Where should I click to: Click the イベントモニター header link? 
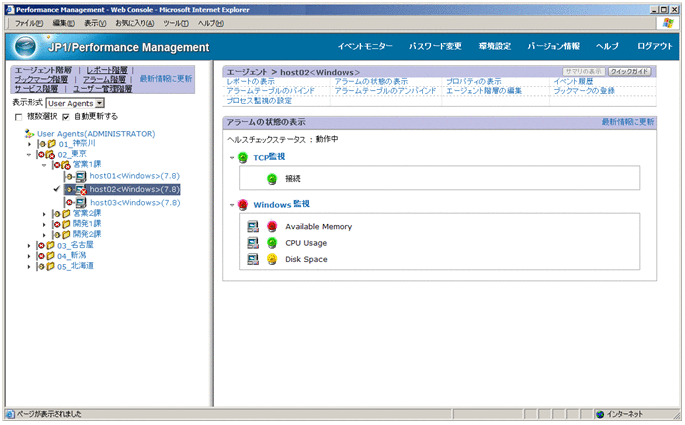[365, 46]
